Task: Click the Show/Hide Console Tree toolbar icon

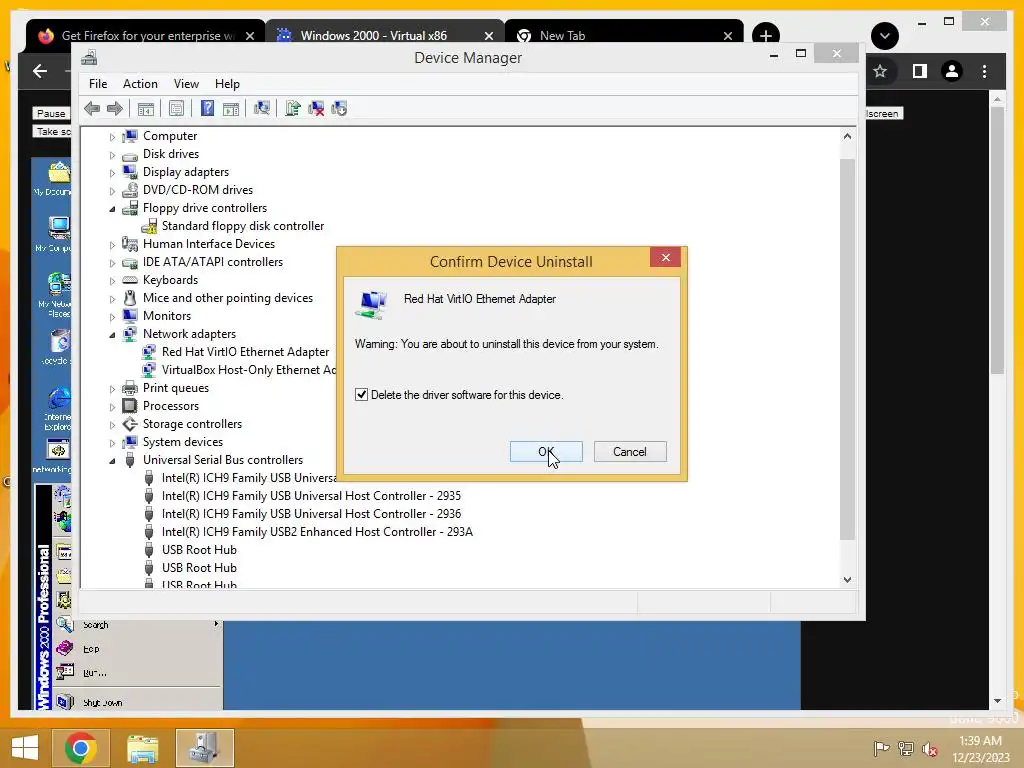Action: pyautogui.click(x=146, y=108)
